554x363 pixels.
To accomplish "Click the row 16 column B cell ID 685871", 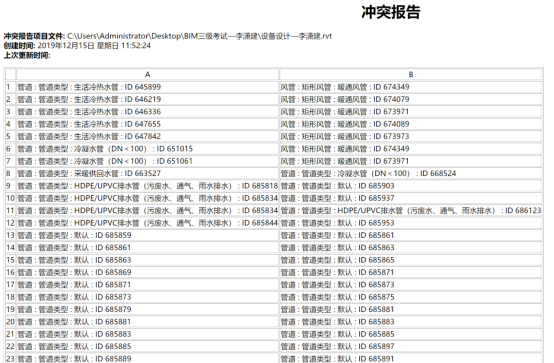I will (411, 273).
